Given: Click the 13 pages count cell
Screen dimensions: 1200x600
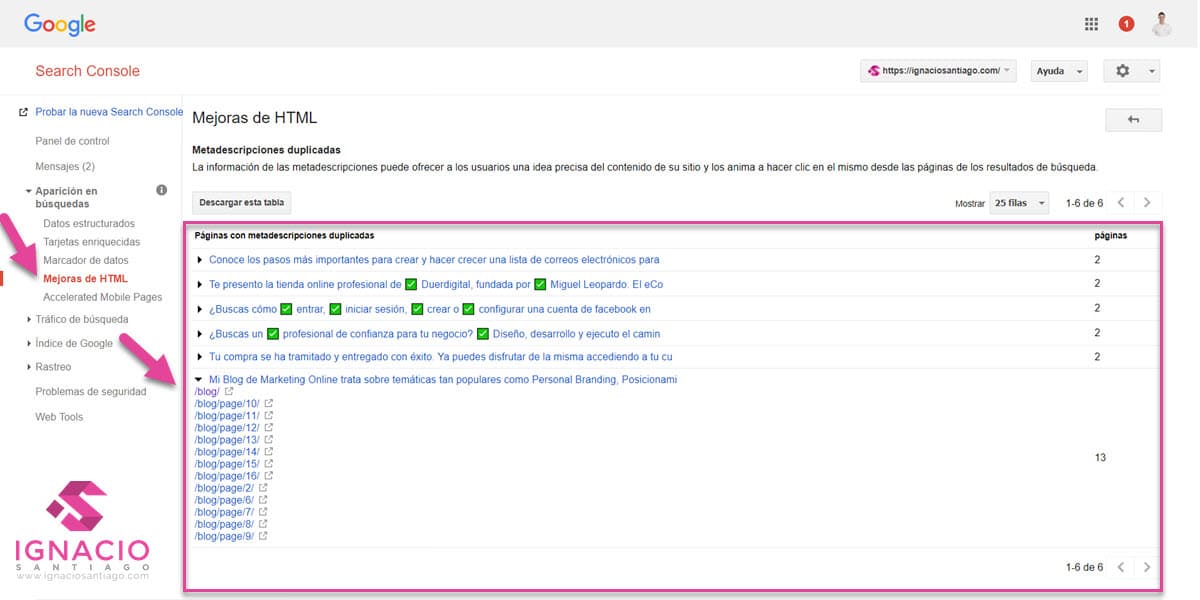Looking at the screenshot, I should click(x=1100, y=458).
